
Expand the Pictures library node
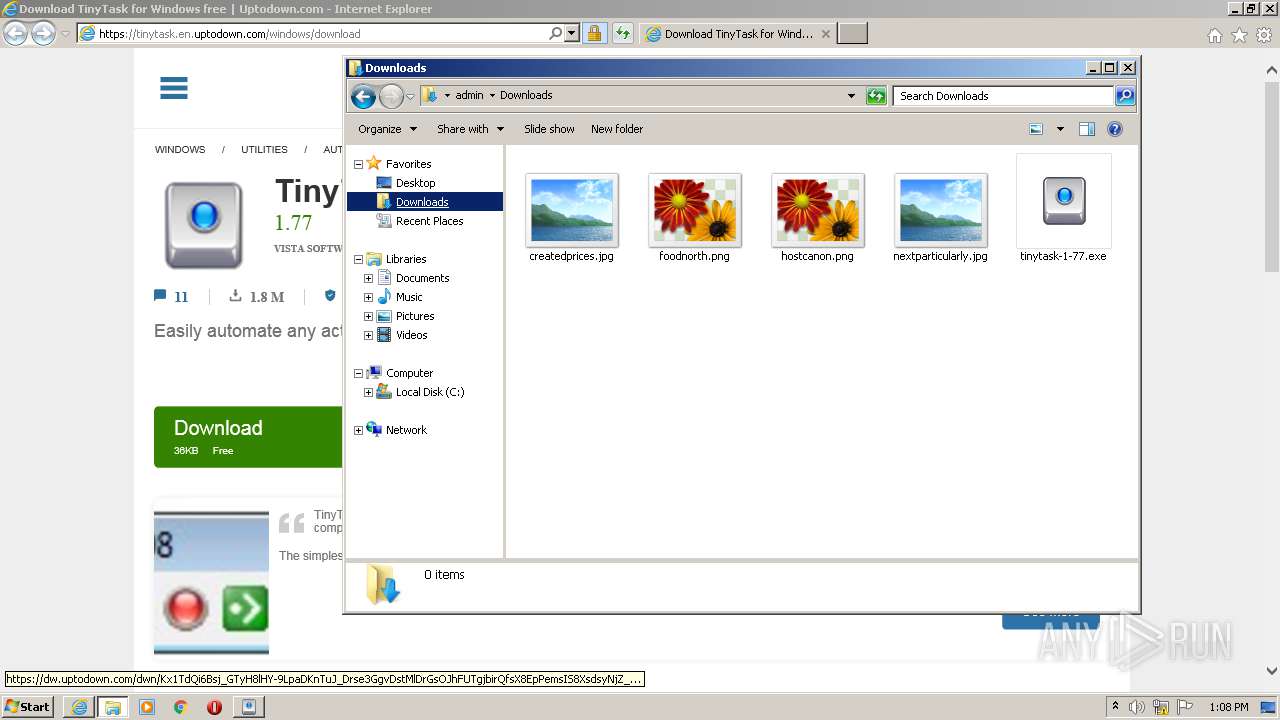(368, 316)
